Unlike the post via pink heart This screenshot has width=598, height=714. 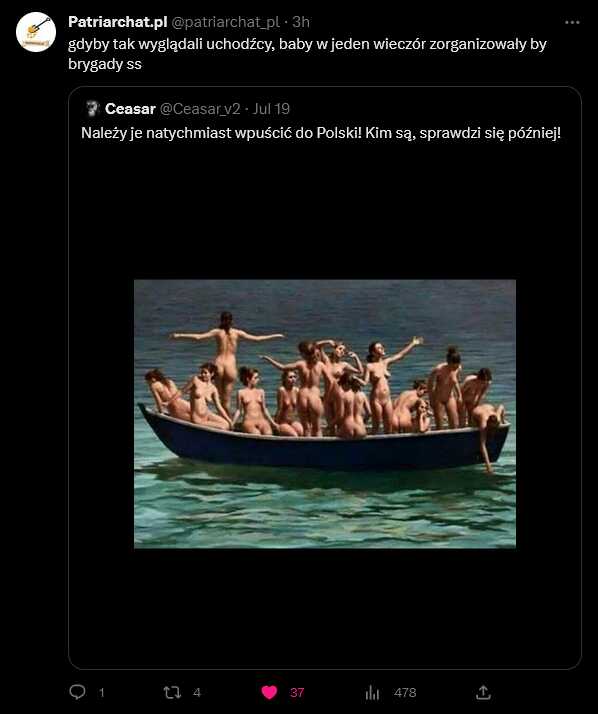click(x=269, y=693)
